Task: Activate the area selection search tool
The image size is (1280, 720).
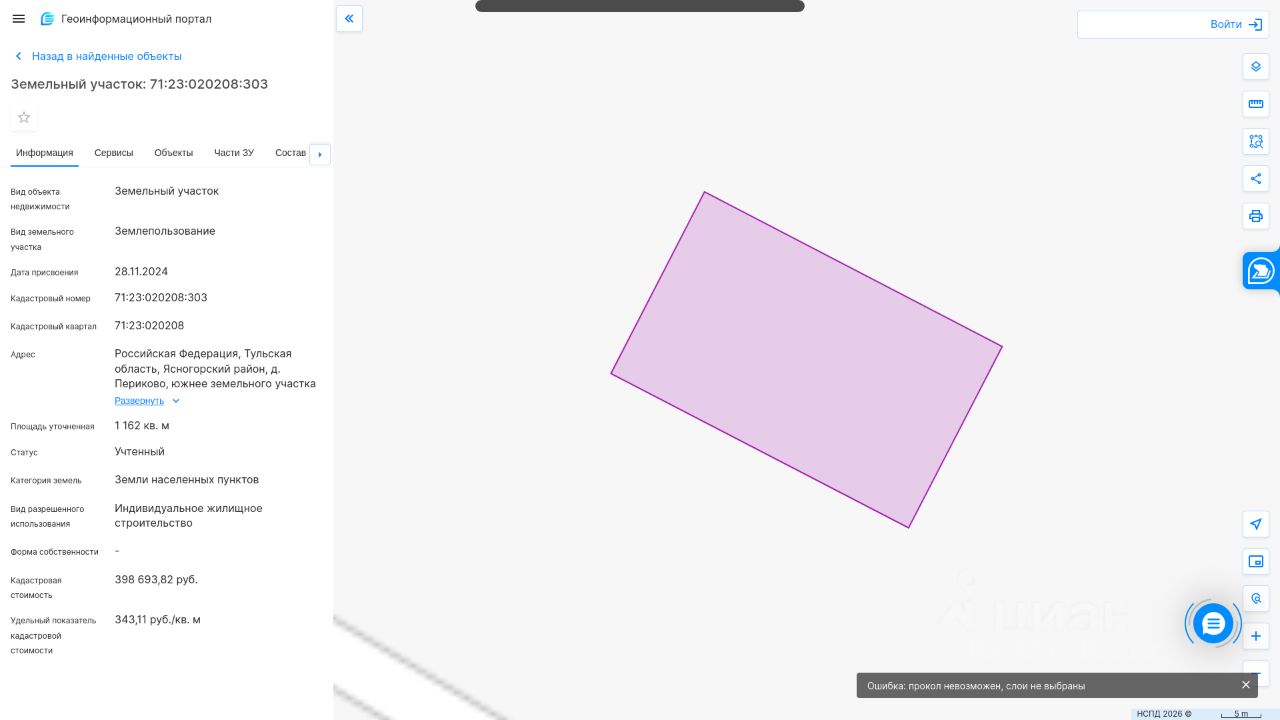Action: click(x=1256, y=141)
